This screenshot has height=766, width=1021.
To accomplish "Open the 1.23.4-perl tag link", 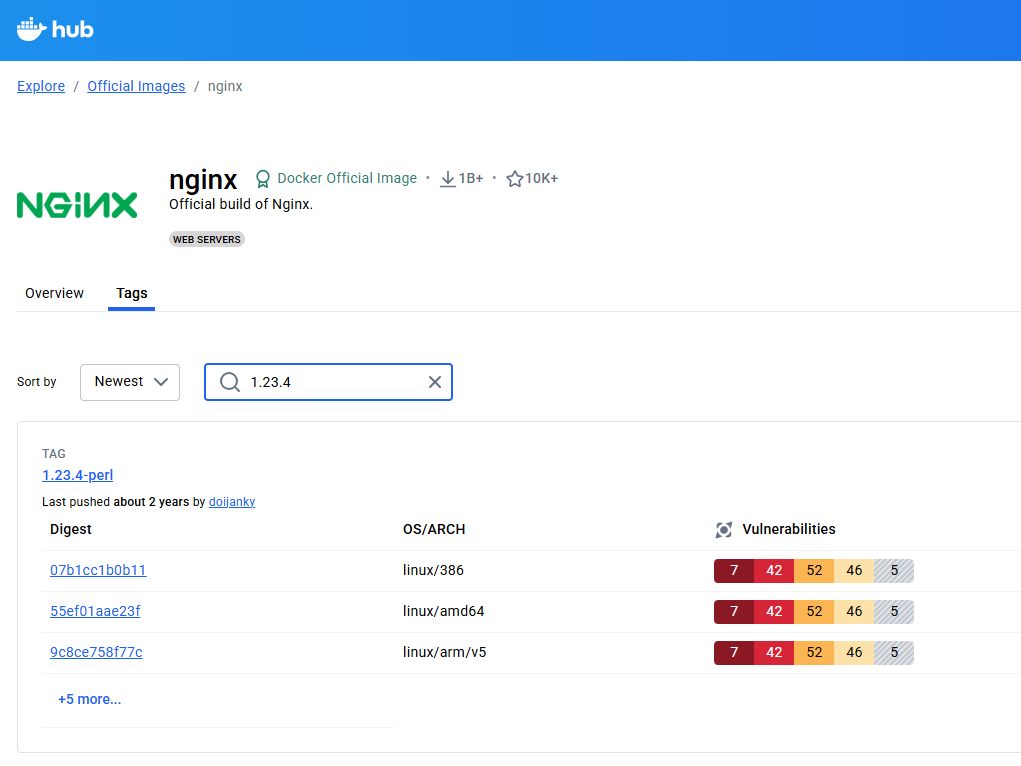I will [77, 475].
